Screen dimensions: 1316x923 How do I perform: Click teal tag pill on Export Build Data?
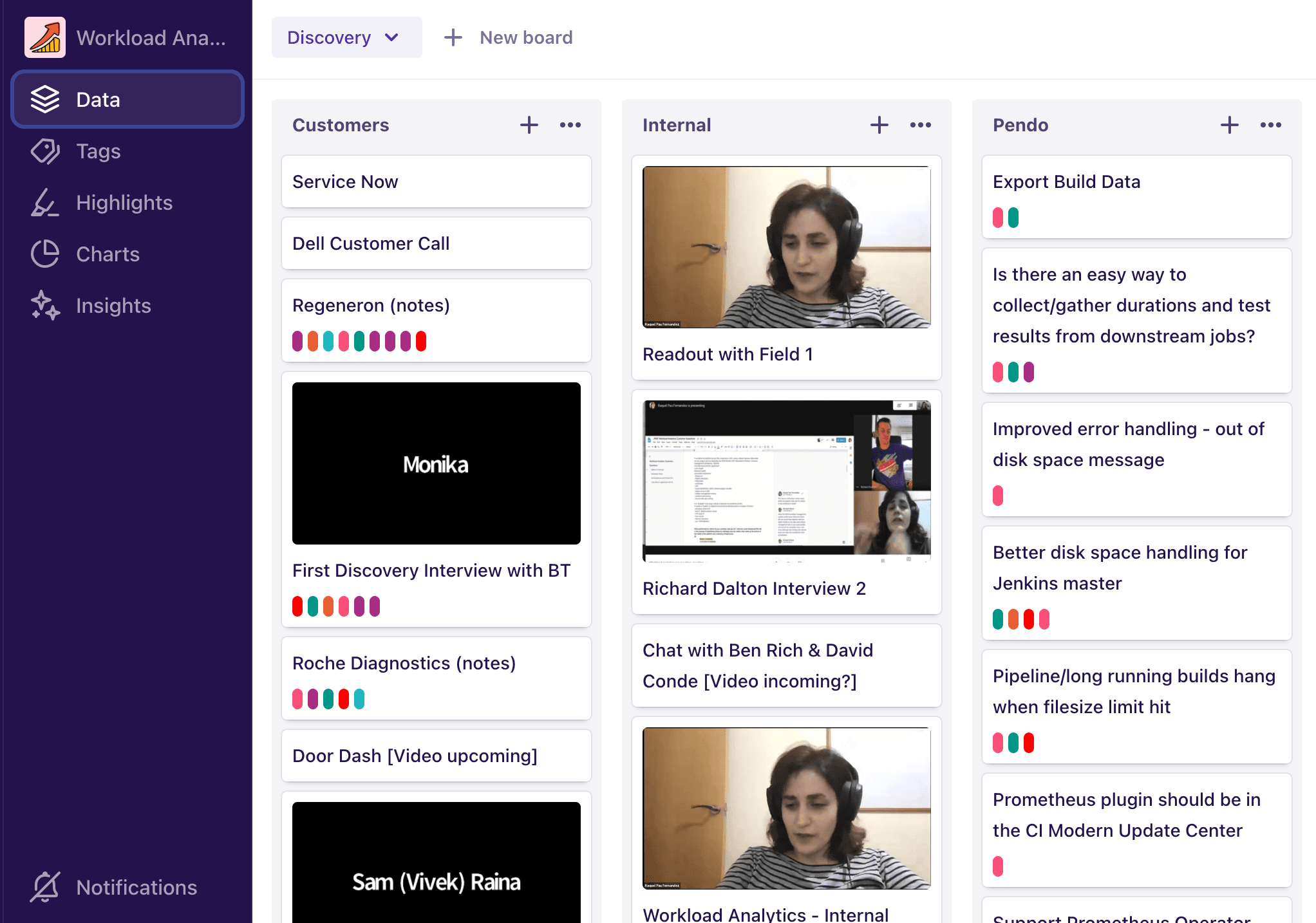[x=1013, y=218]
